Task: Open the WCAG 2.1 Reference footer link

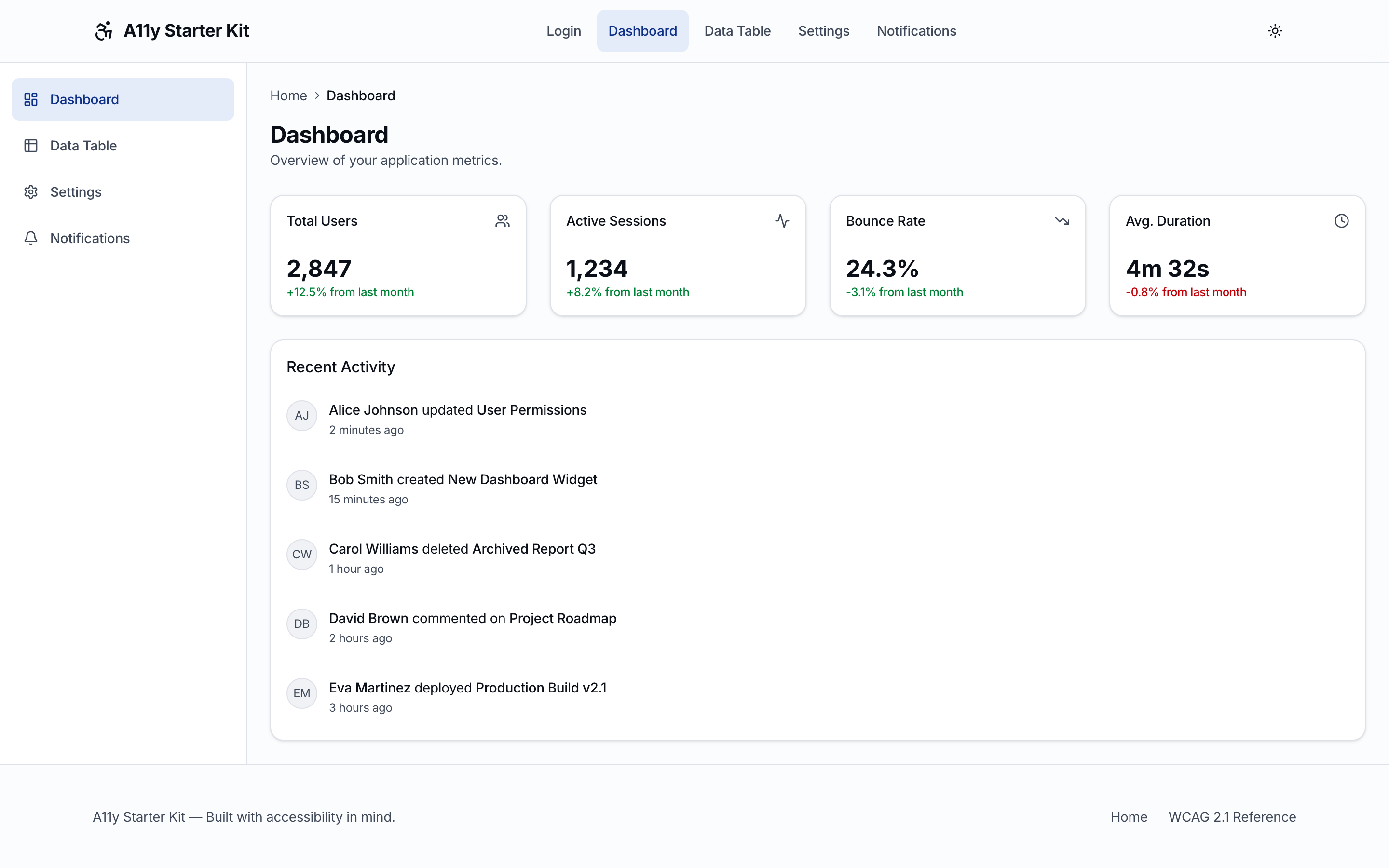Action: tap(1232, 817)
